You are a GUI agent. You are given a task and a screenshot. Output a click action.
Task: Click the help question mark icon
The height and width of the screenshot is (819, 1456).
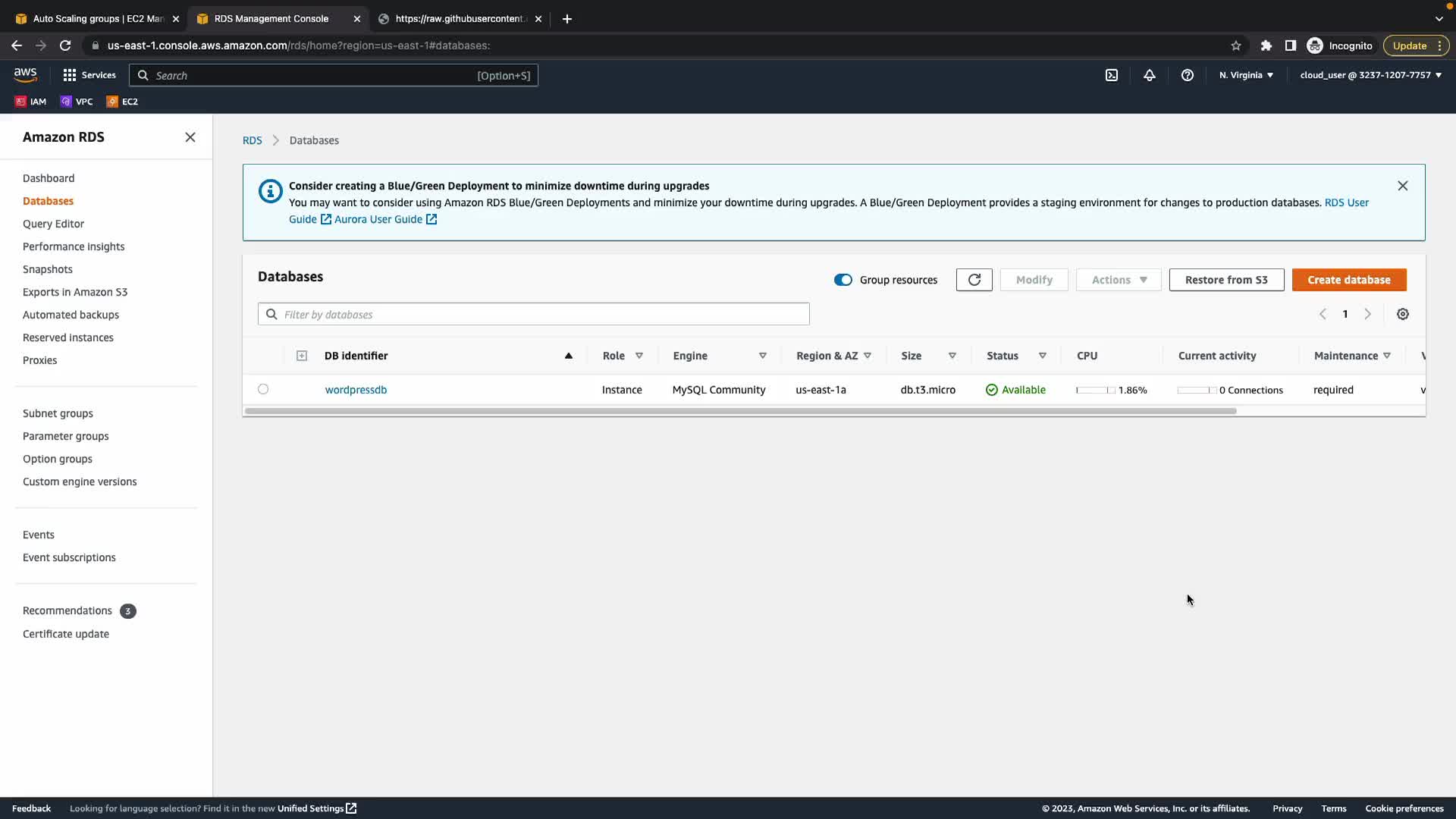1188,75
